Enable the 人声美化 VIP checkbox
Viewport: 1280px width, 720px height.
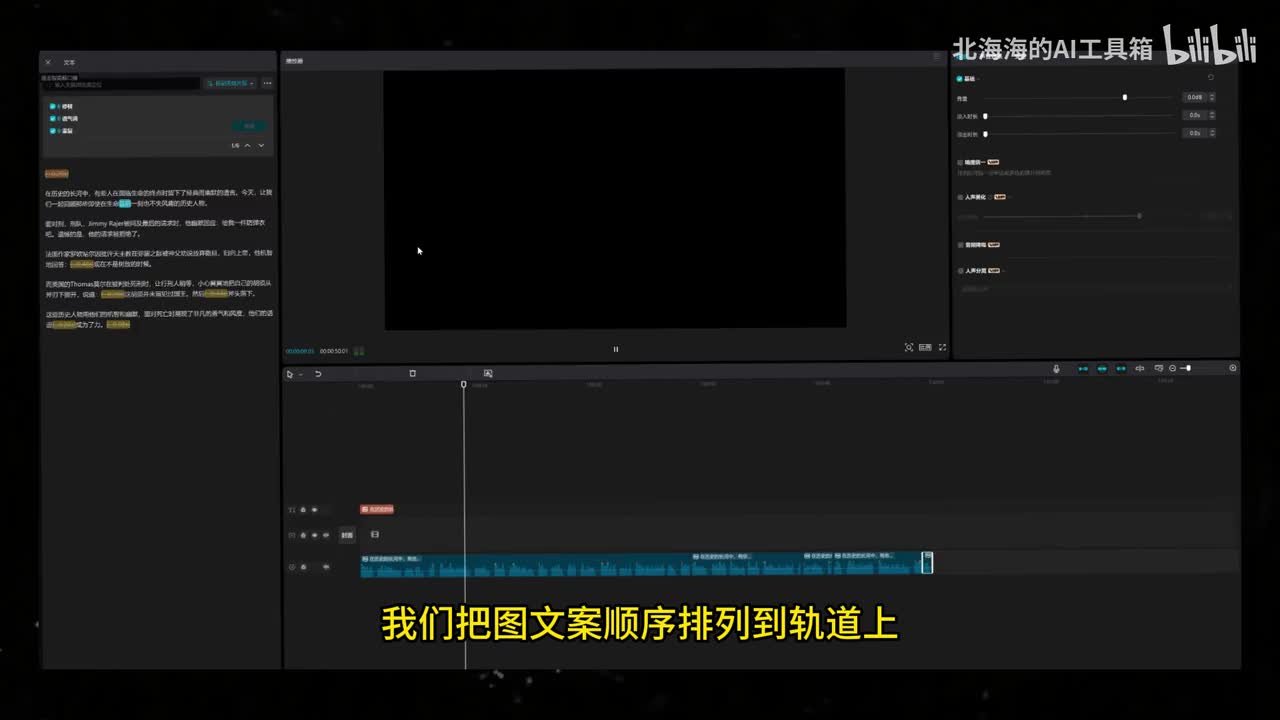(x=960, y=197)
